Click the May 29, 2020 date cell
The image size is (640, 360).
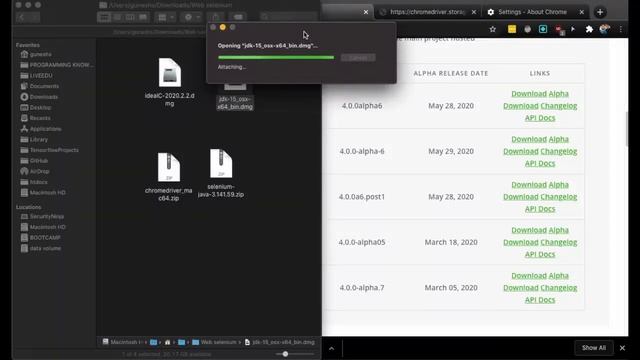[451, 151]
